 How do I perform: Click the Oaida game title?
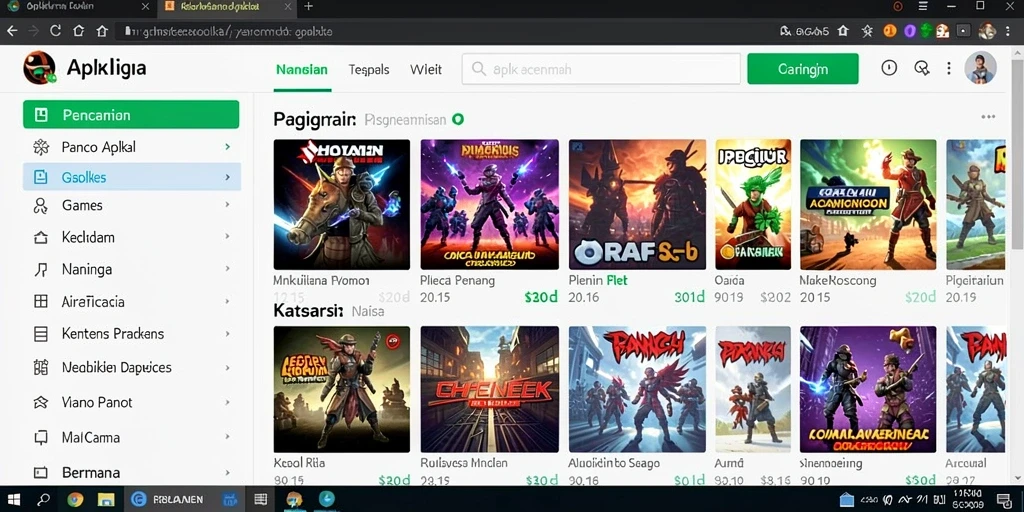pos(729,281)
